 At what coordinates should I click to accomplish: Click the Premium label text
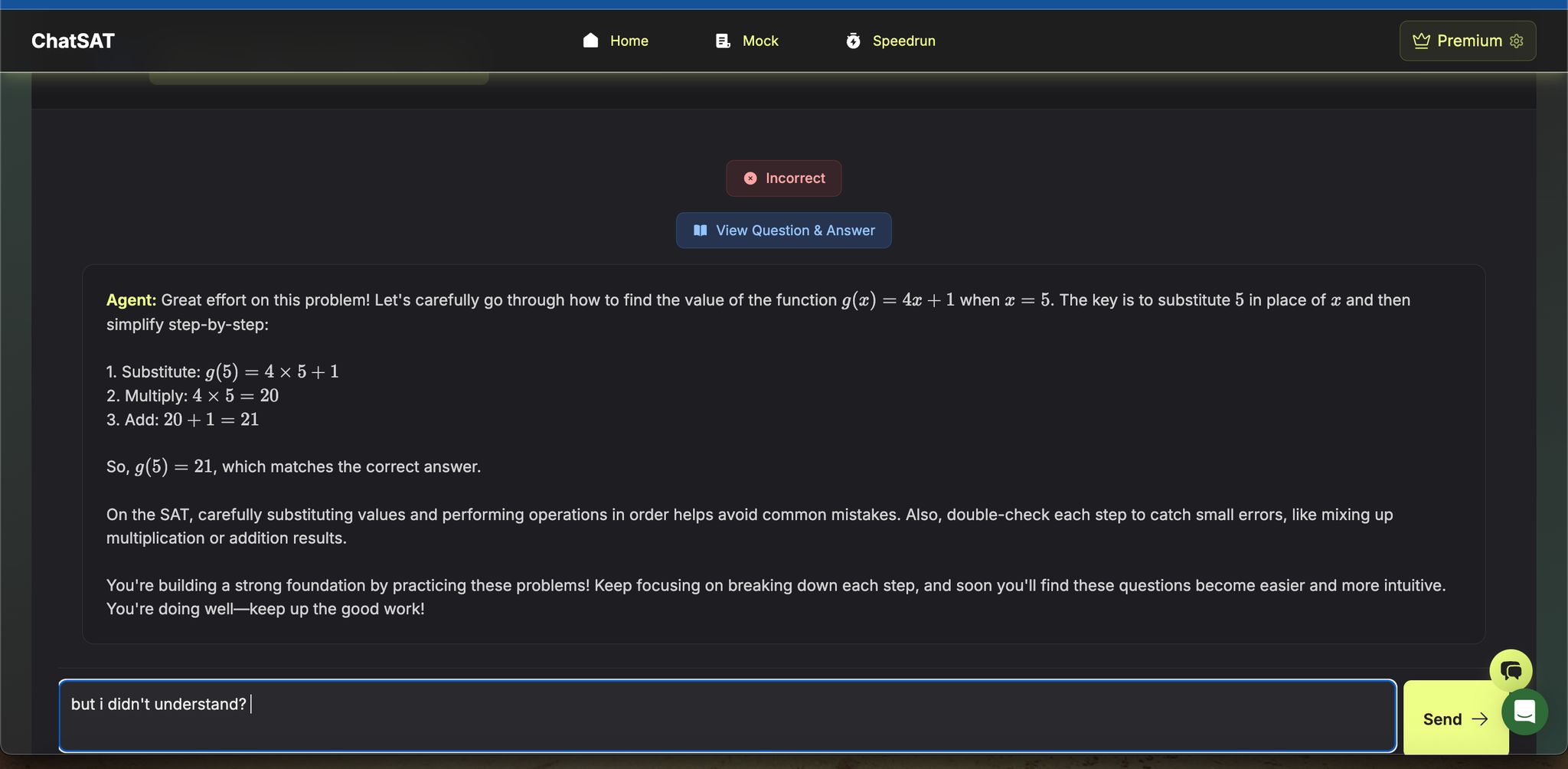coord(1469,41)
